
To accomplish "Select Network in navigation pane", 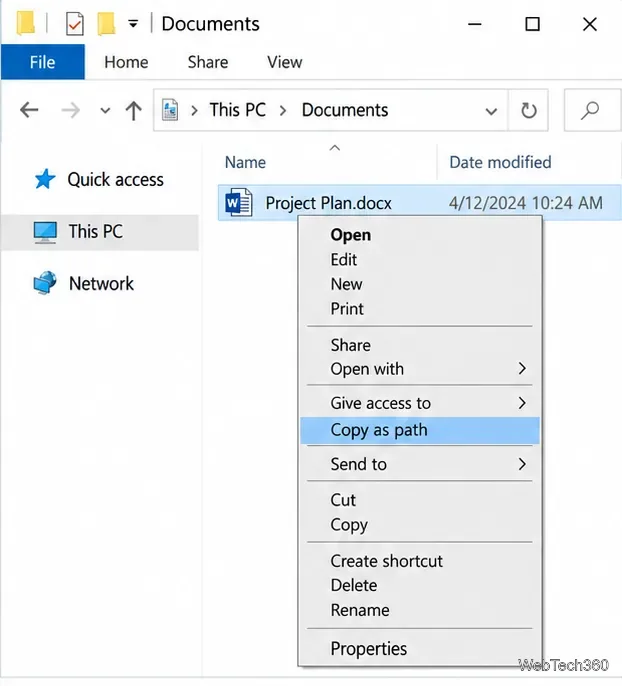I will tap(101, 284).
